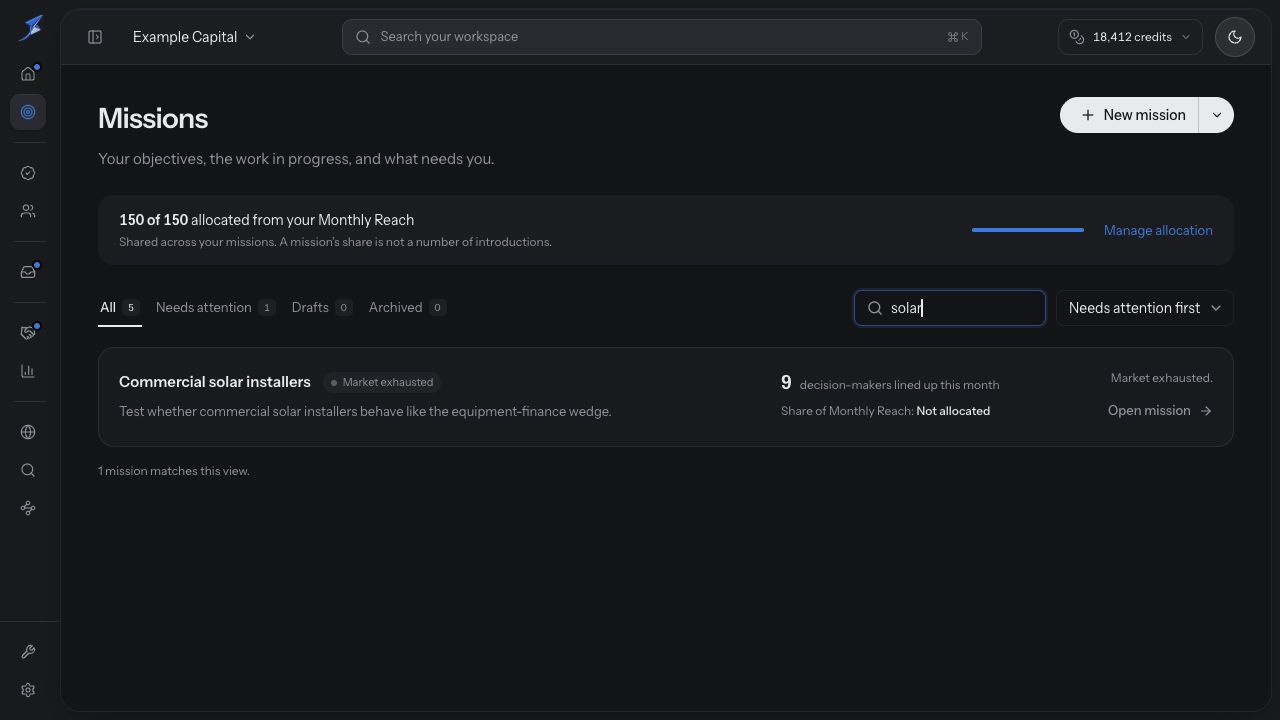Open the Example Capital workspace switcher
The image size is (1280, 720).
click(x=194, y=37)
